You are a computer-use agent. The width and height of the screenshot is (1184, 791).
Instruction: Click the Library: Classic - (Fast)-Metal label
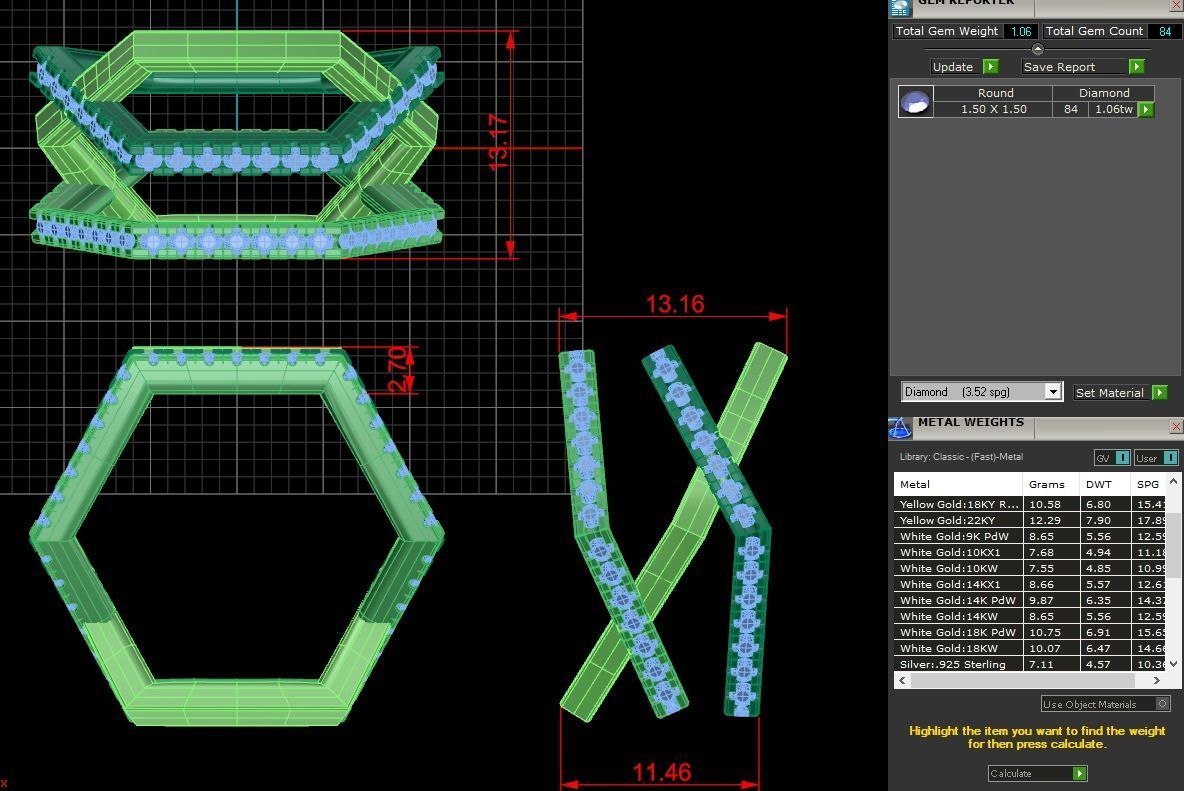960,457
